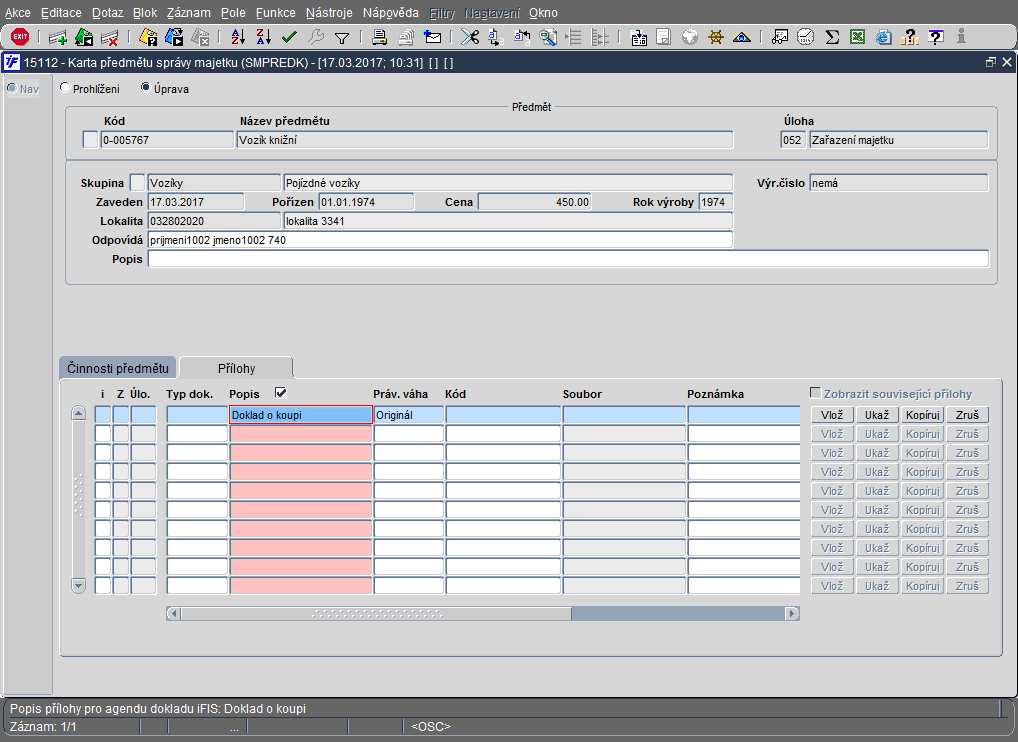The image size is (1018, 742).
Task: Click the active Kopíruj button in first row
Action: click(923, 415)
